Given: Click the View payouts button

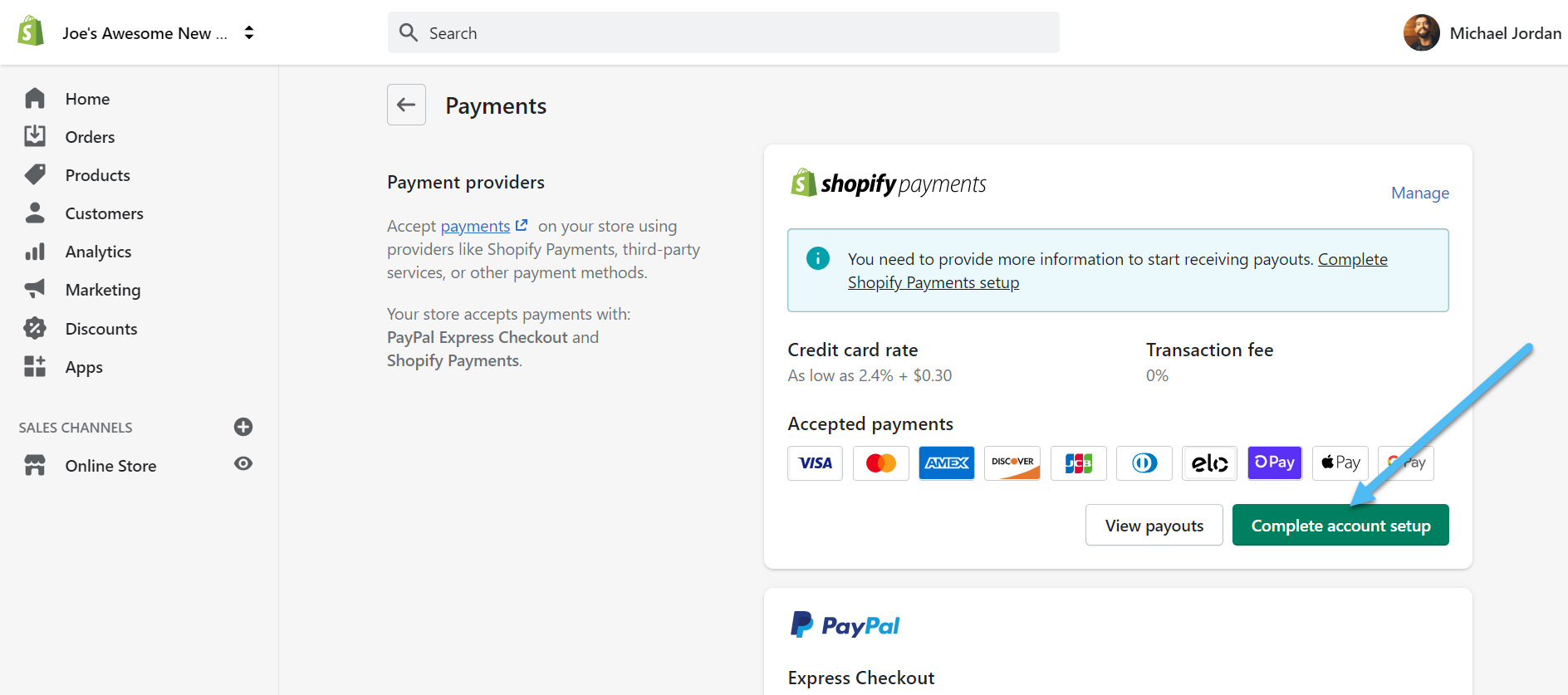Looking at the screenshot, I should pyautogui.click(x=1154, y=526).
